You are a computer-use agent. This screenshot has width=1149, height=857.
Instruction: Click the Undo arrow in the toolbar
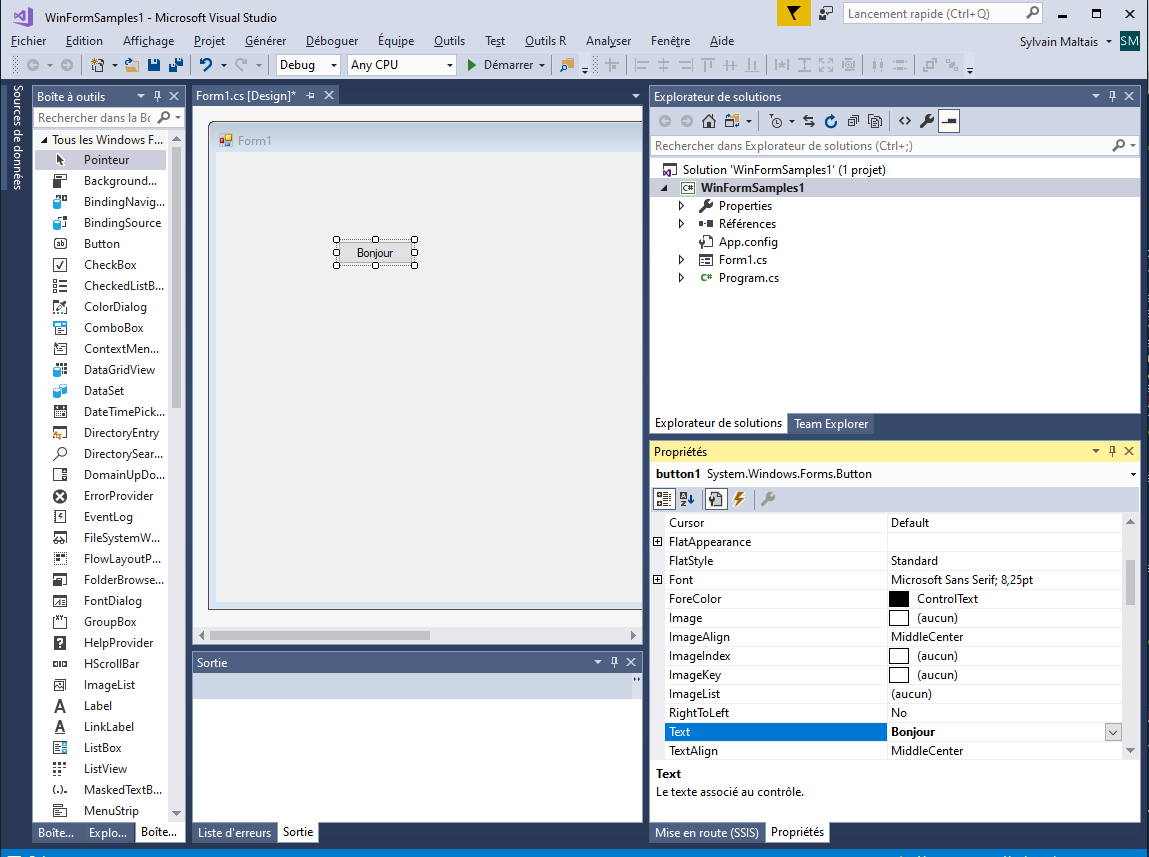pyautogui.click(x=205, y=65)
